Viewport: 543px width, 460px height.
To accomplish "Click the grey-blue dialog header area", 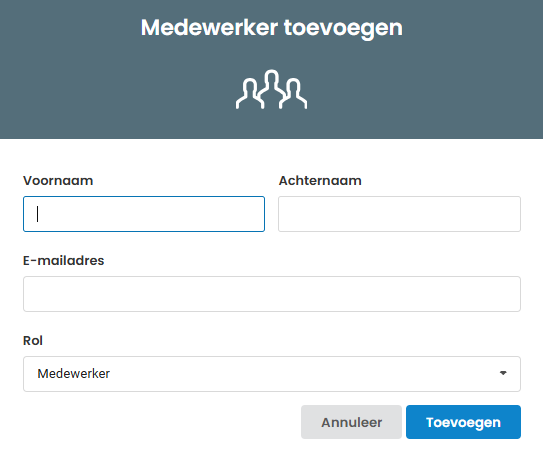I will 272,69.
